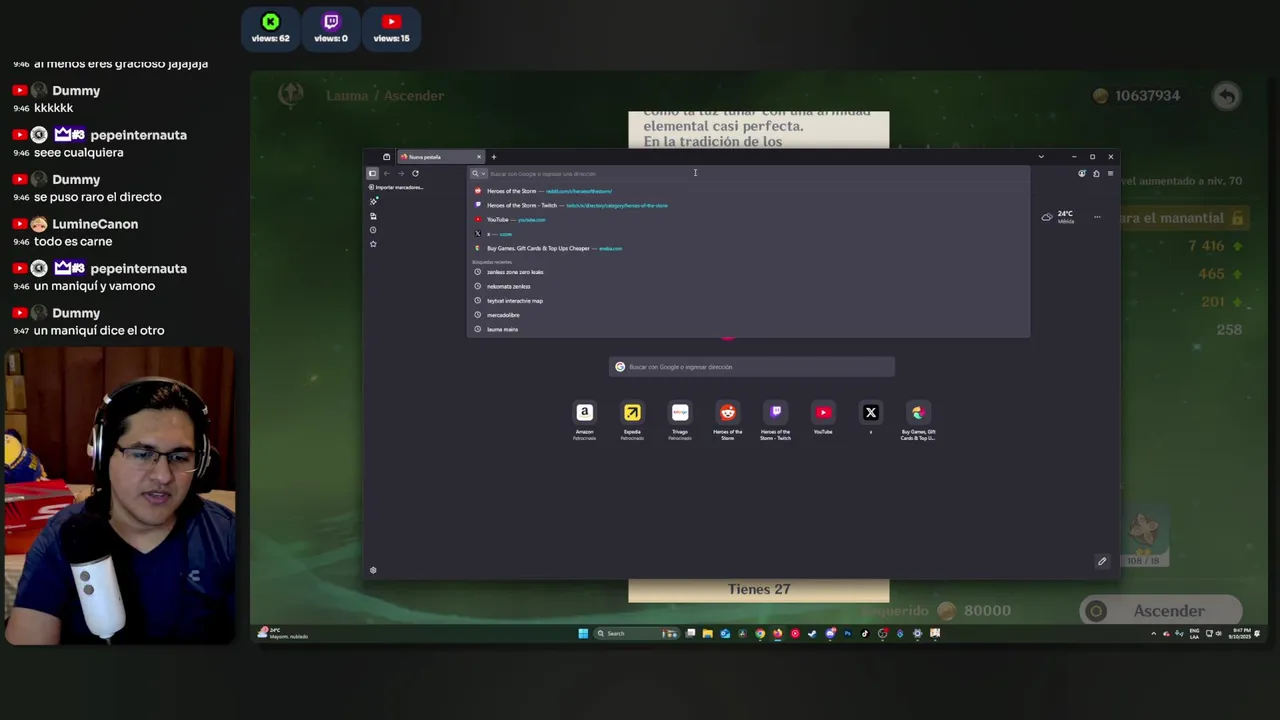Close the Nueva pestaña tab

(478, 157)
